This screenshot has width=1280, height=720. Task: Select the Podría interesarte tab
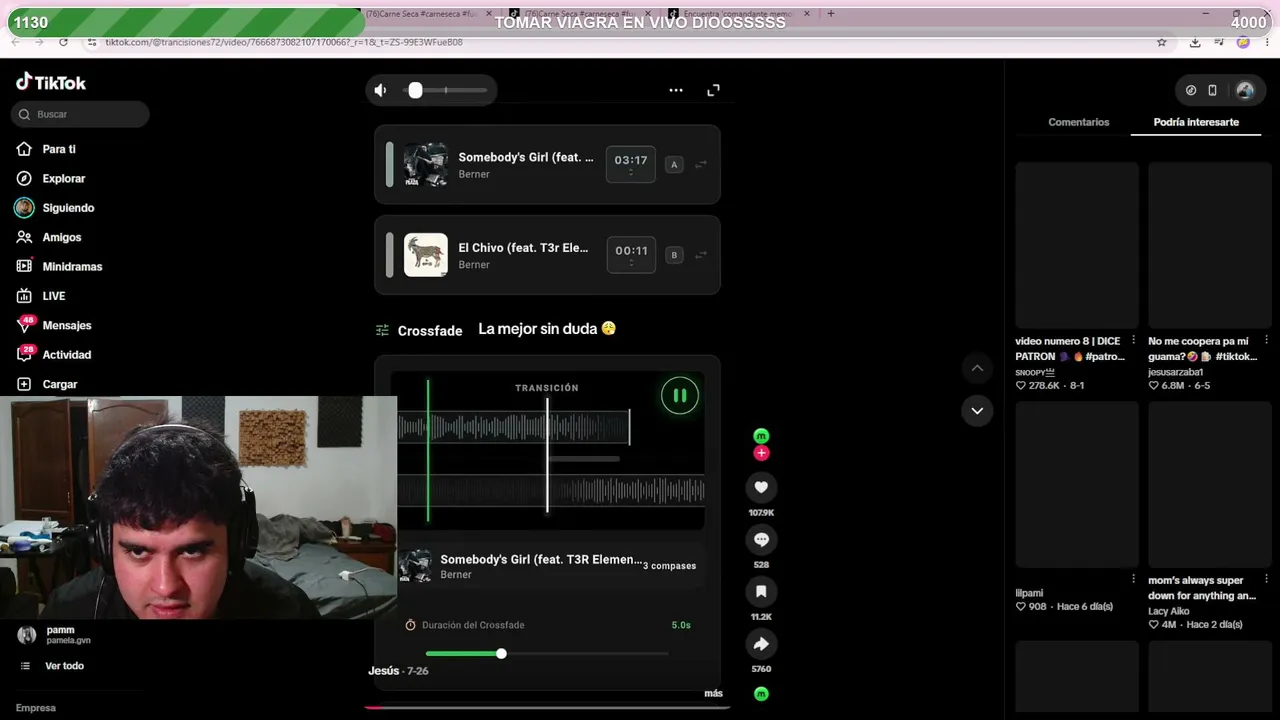[1196, 122]
